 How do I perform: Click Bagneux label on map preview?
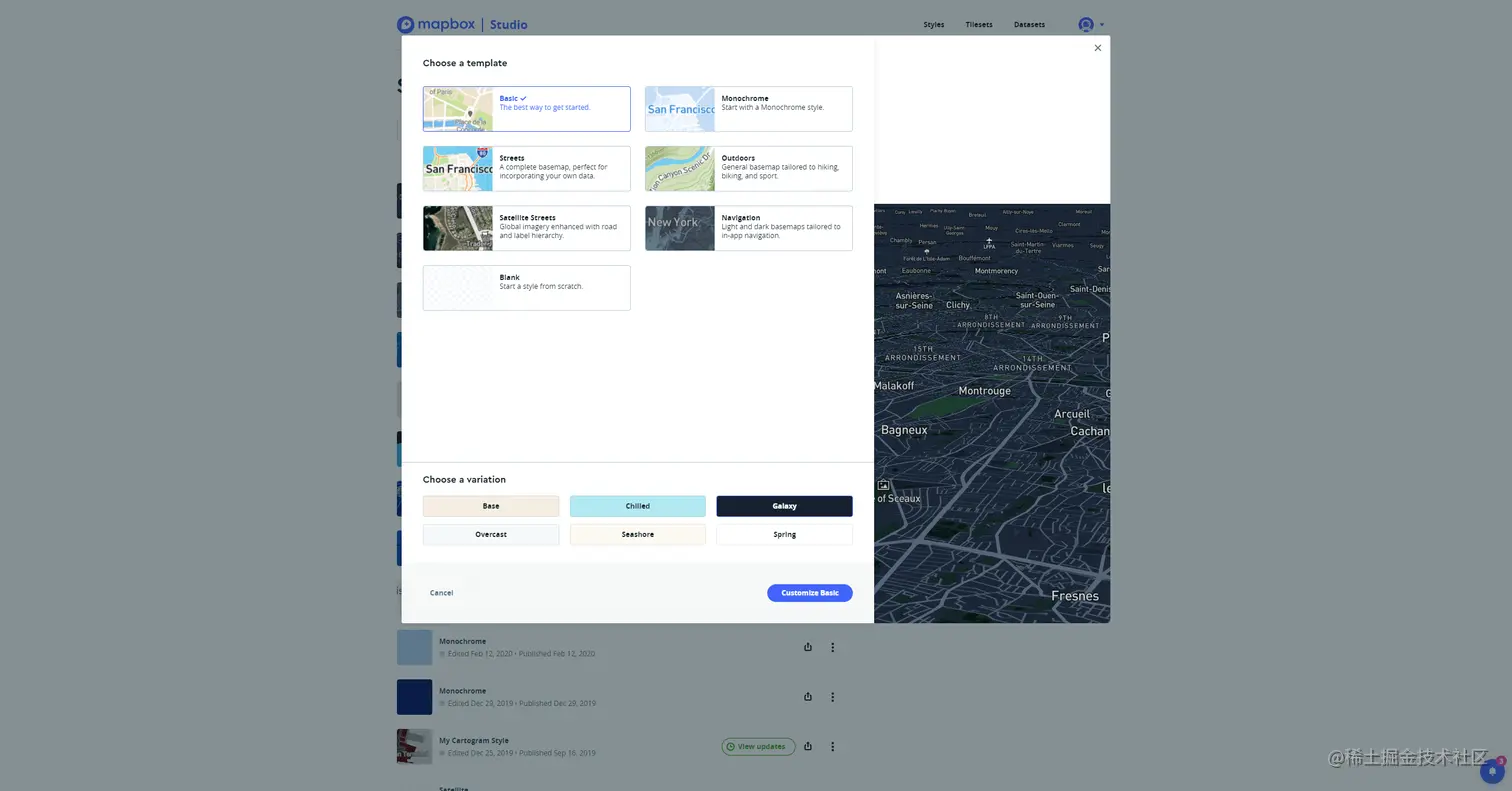[904, 430]
